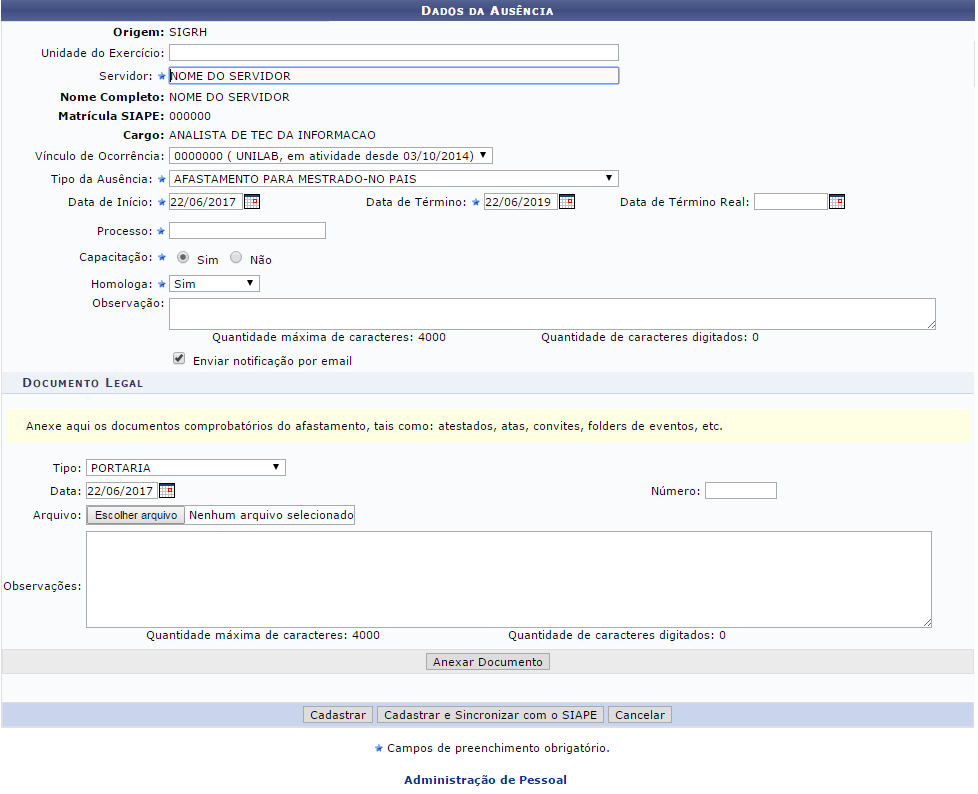This screenshot has width=978, height=794.
Task: Toggle Enviar notificação por email checkbox
Action: 179,359
